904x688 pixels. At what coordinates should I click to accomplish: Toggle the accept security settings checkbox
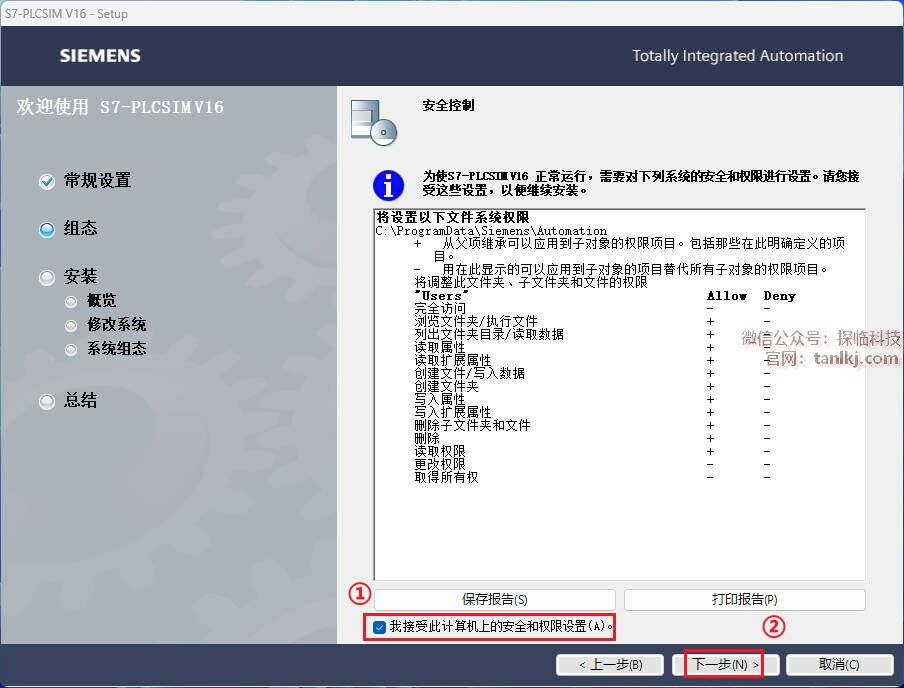[379, 627]
